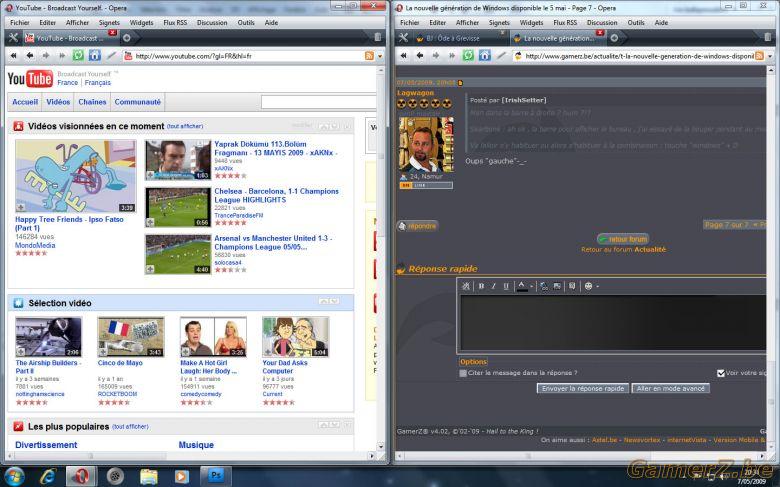The height and width of the screenshot is (487, 780).
Task: Open the Signets menu in the YouTube window
Action: tap(109, 22)
